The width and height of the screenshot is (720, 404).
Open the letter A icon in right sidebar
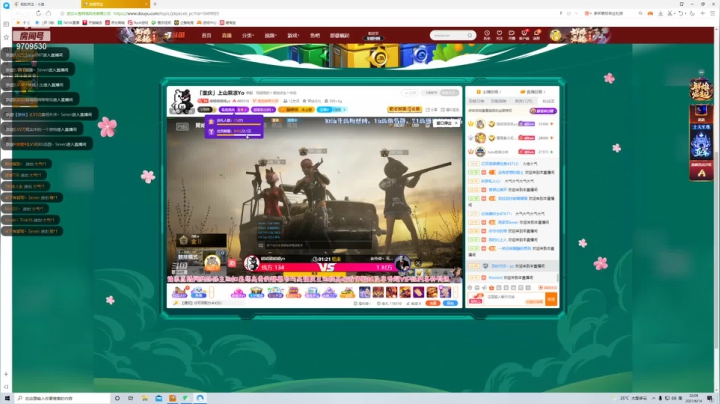click(701, 173)
